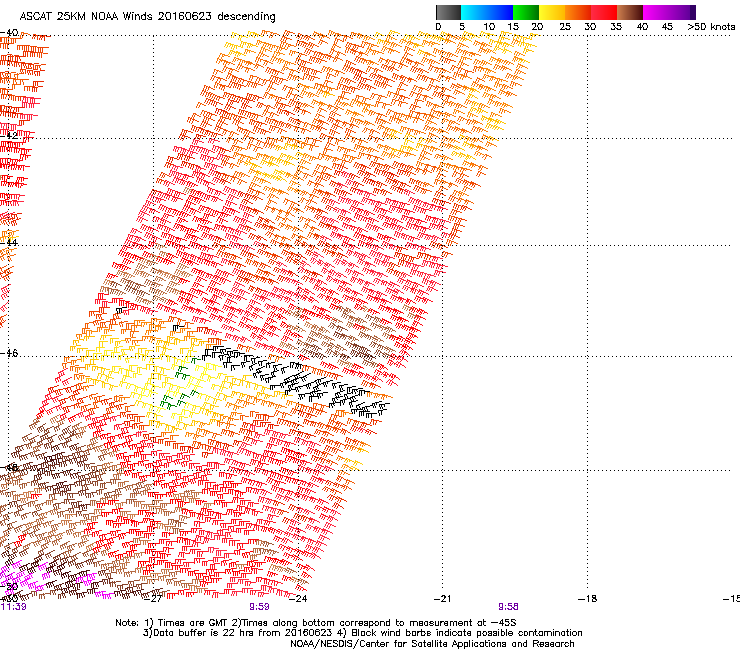Click the brown 35–40 knots color bar segment
The height and width of the screenshot is (650, 740).
click(x=630, y=12)
